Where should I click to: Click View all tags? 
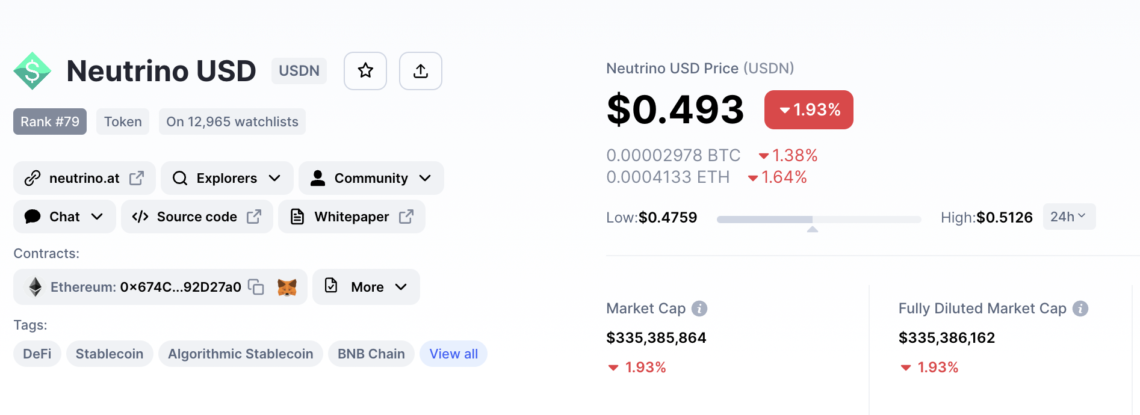[454, 354]
